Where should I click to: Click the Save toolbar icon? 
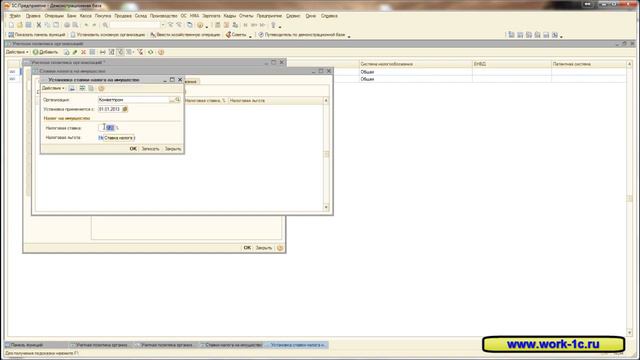[x=28, y=25]
